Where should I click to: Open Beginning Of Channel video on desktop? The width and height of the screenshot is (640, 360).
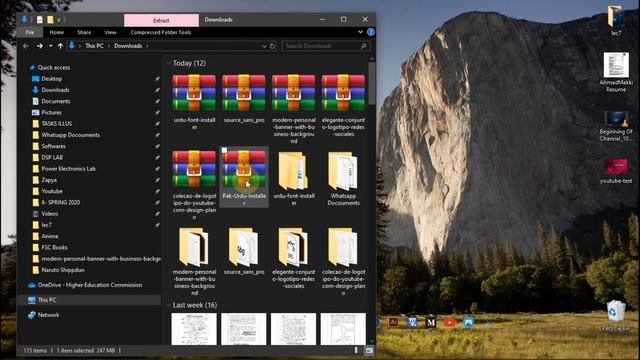(616, 126)
